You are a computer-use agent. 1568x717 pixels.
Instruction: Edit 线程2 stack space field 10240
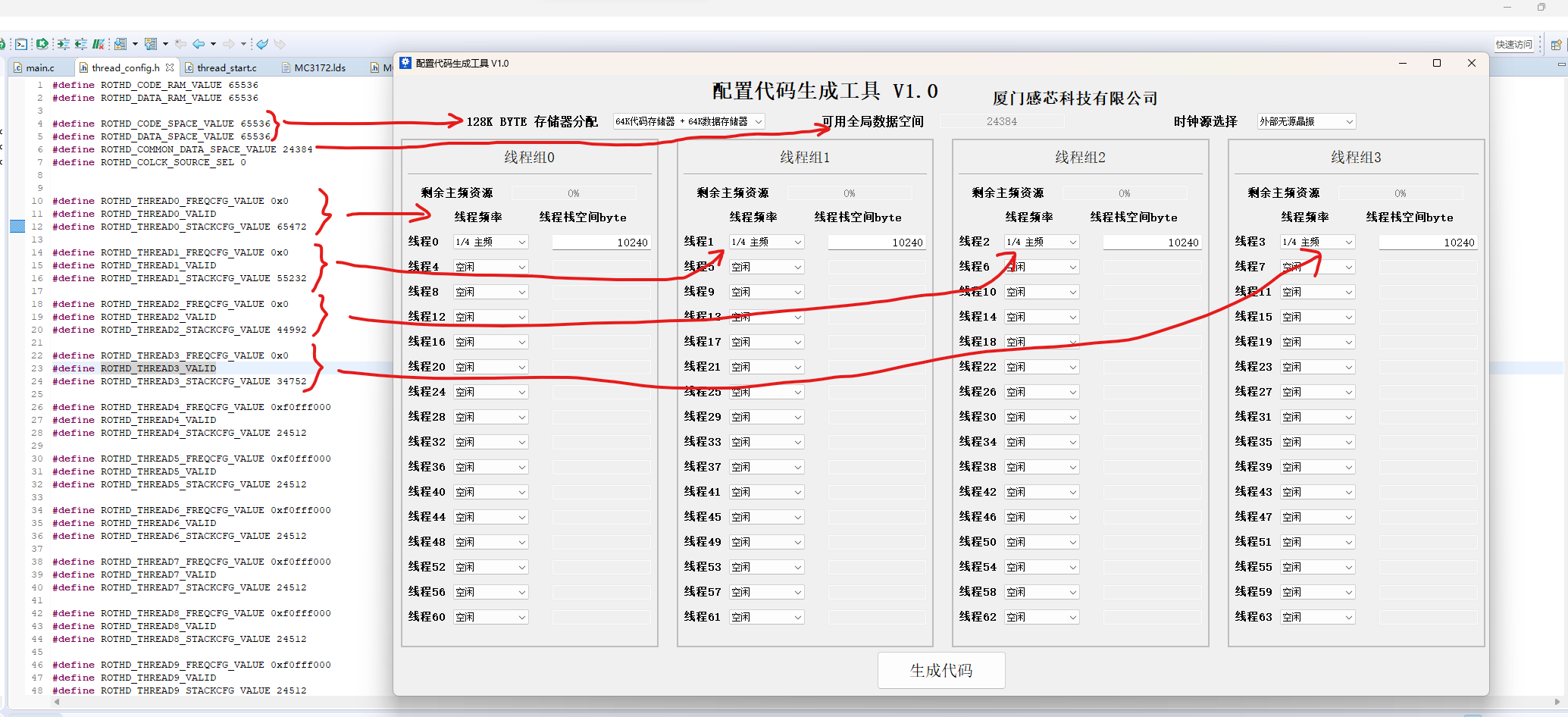(1152, 243)
